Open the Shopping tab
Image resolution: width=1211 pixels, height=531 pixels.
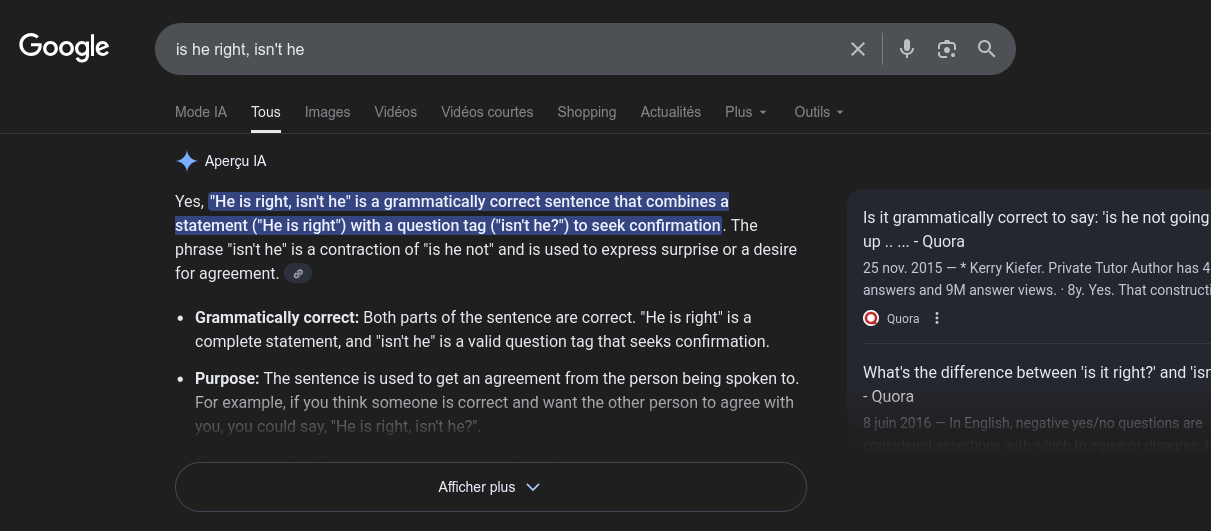tap(586, 112)
